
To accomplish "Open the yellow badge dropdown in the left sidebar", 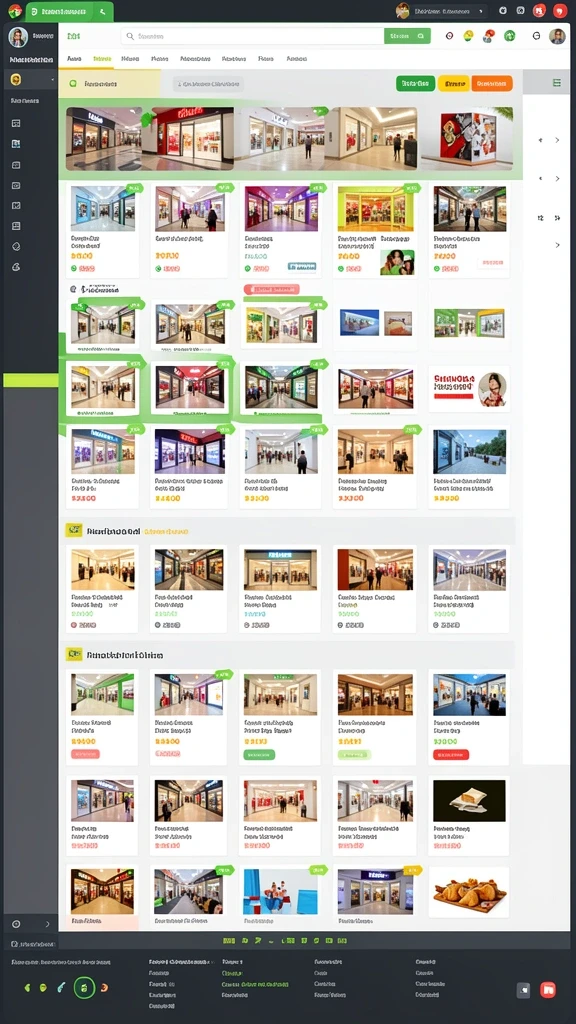I will pyautogui.click(x=30, y=80).
